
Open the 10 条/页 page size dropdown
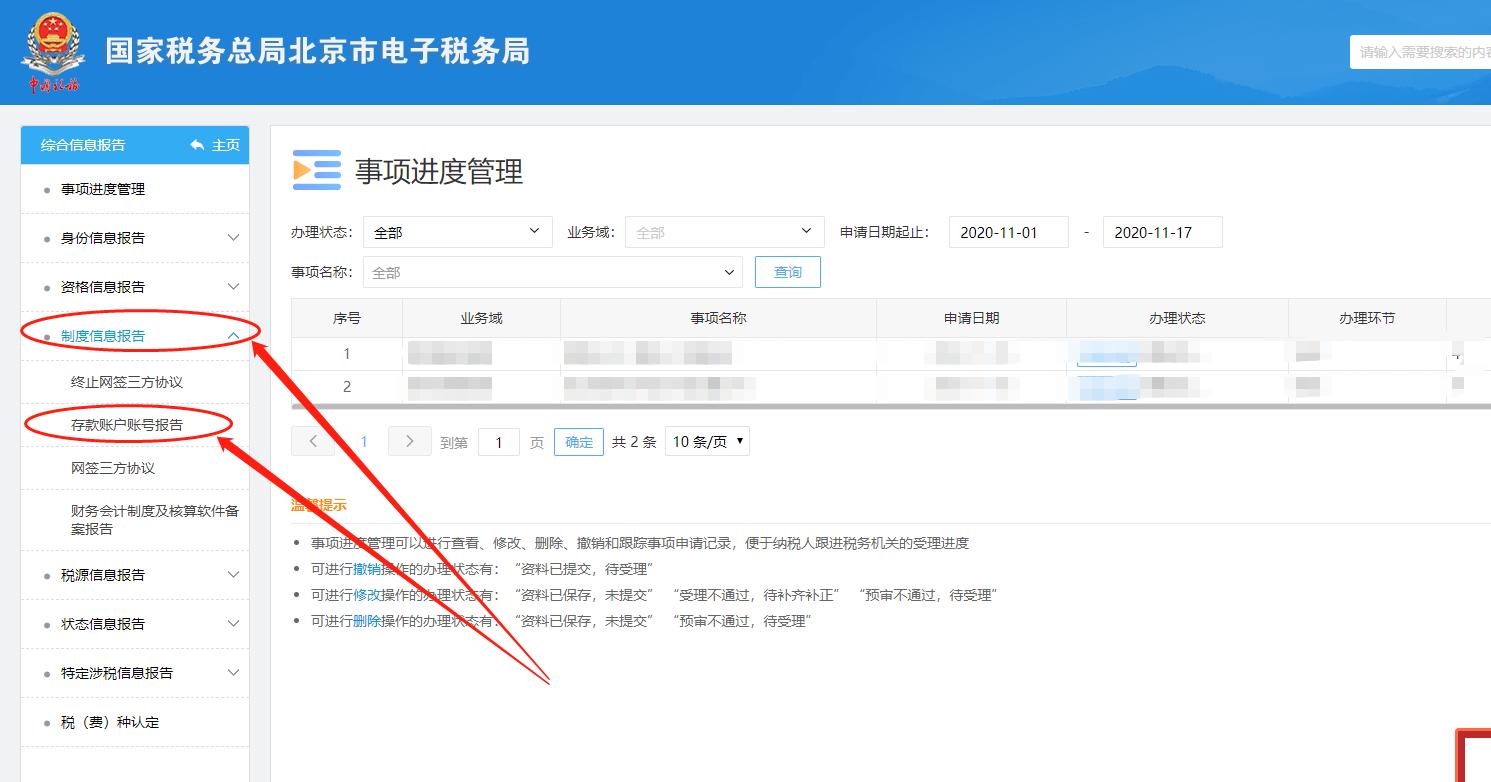click(x=706, y=441)
